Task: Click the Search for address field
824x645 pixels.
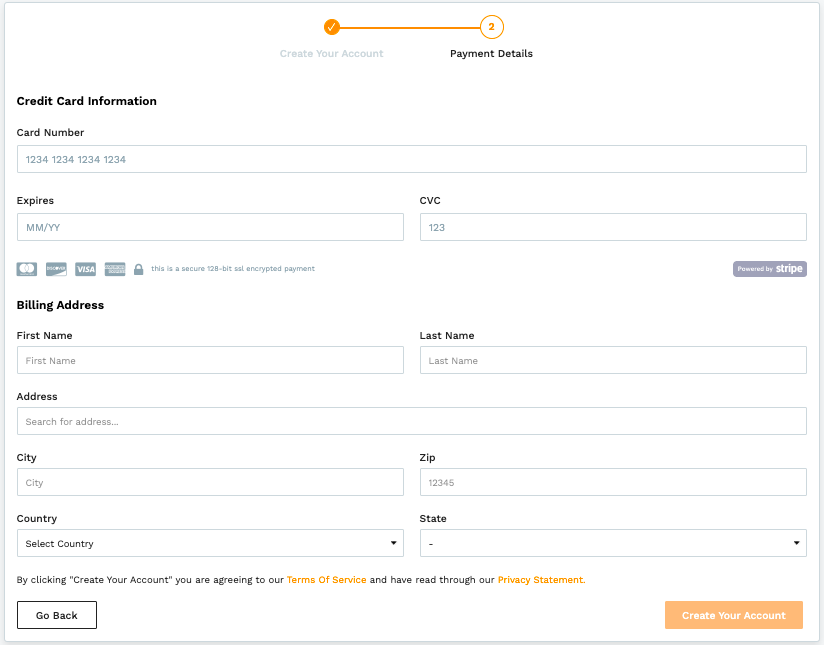Action: pyautogui.click(x=411, y=421)
